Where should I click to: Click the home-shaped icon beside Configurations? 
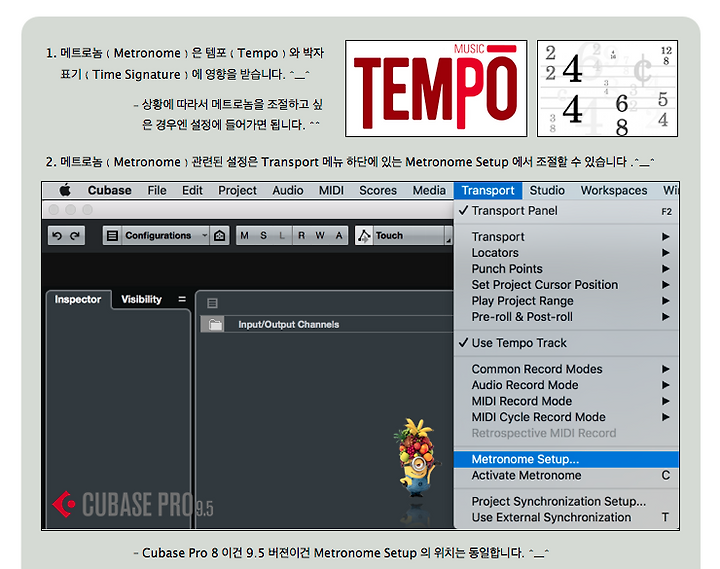point(219,236)
